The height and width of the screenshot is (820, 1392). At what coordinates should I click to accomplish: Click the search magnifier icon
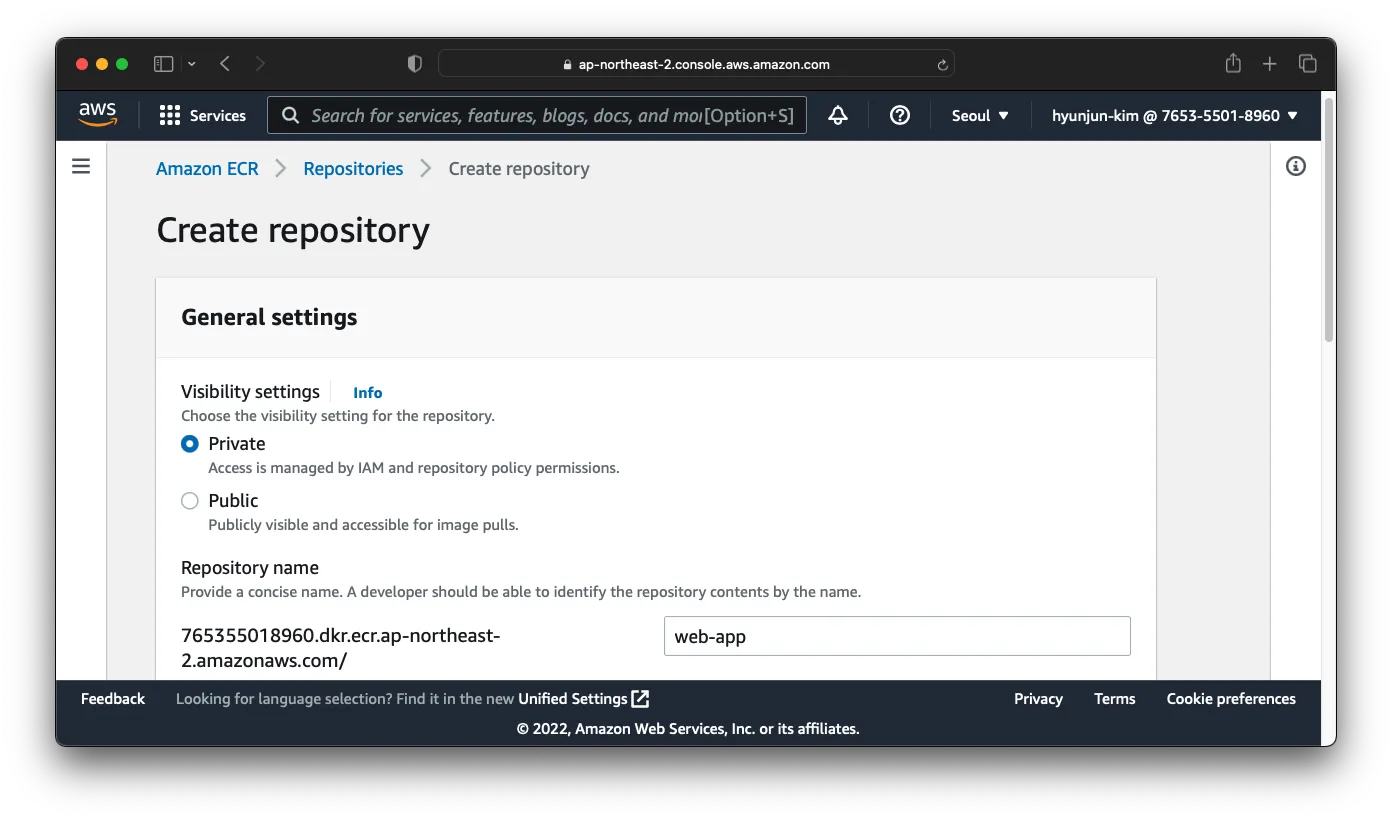tap(290, 115)
